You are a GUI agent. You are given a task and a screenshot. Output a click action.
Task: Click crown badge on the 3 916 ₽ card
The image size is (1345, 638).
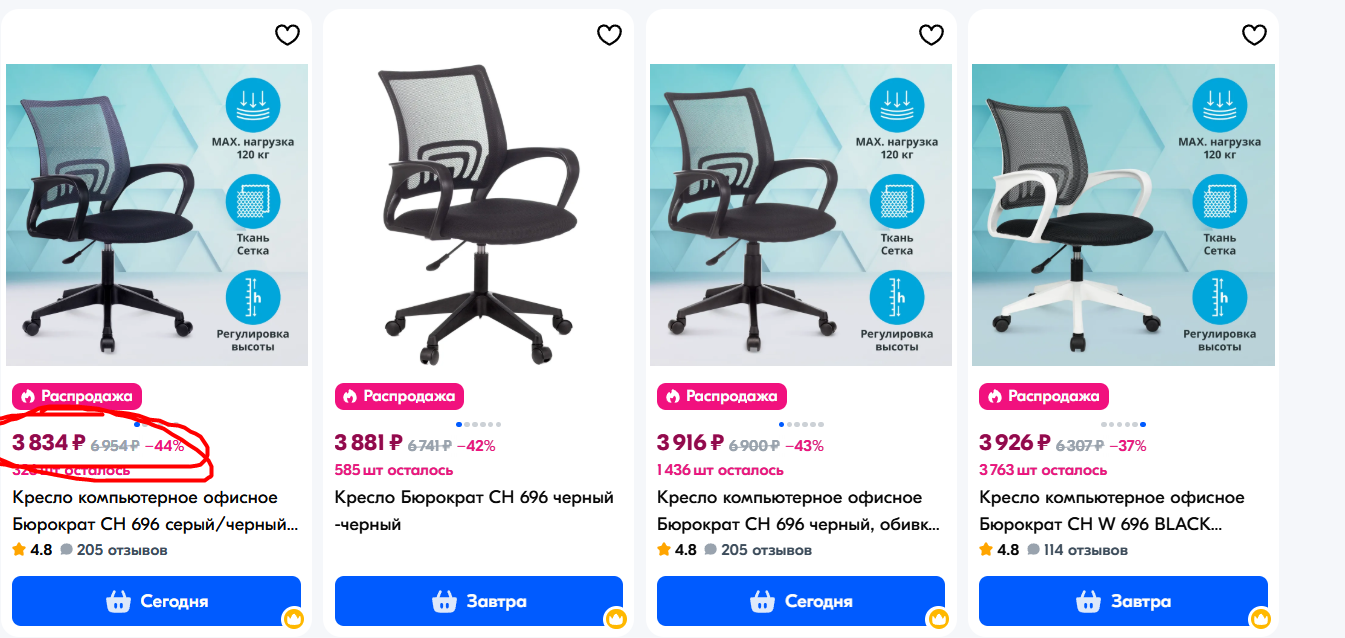[937, 618]
